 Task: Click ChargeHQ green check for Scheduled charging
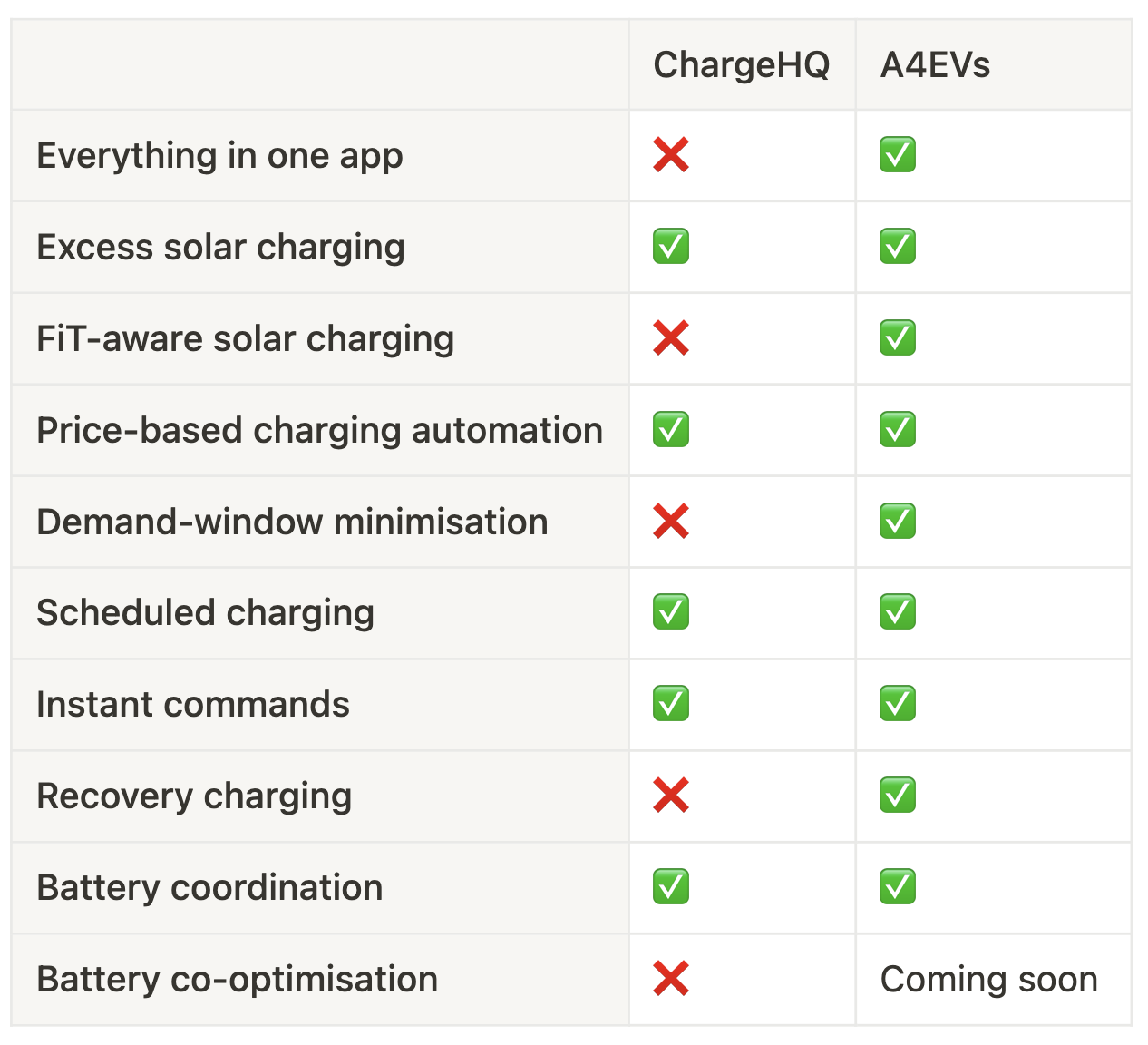click(671, 612)
